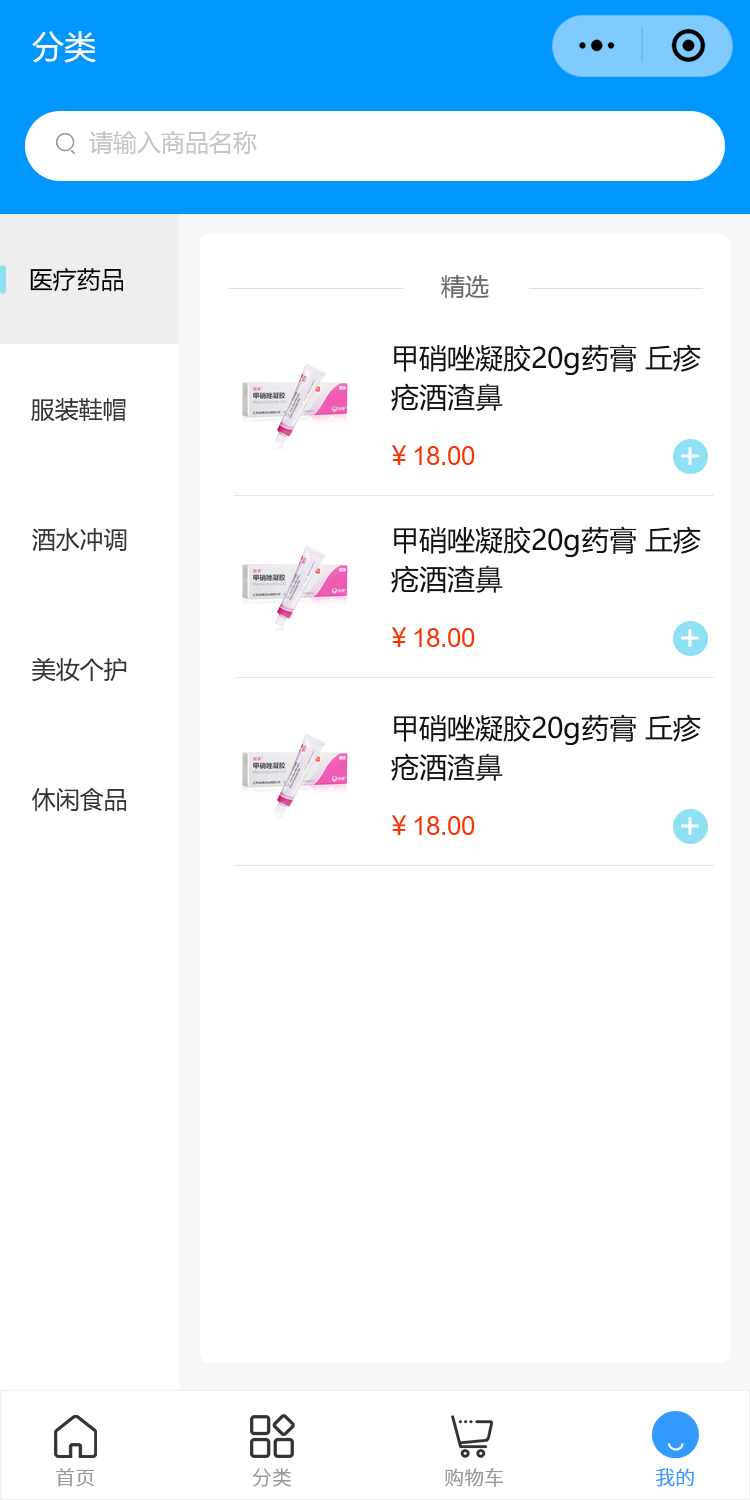750x1500 pixels.
Task: Open the 购物车 shopping cart tab
Action: [x=473, y=1449]
